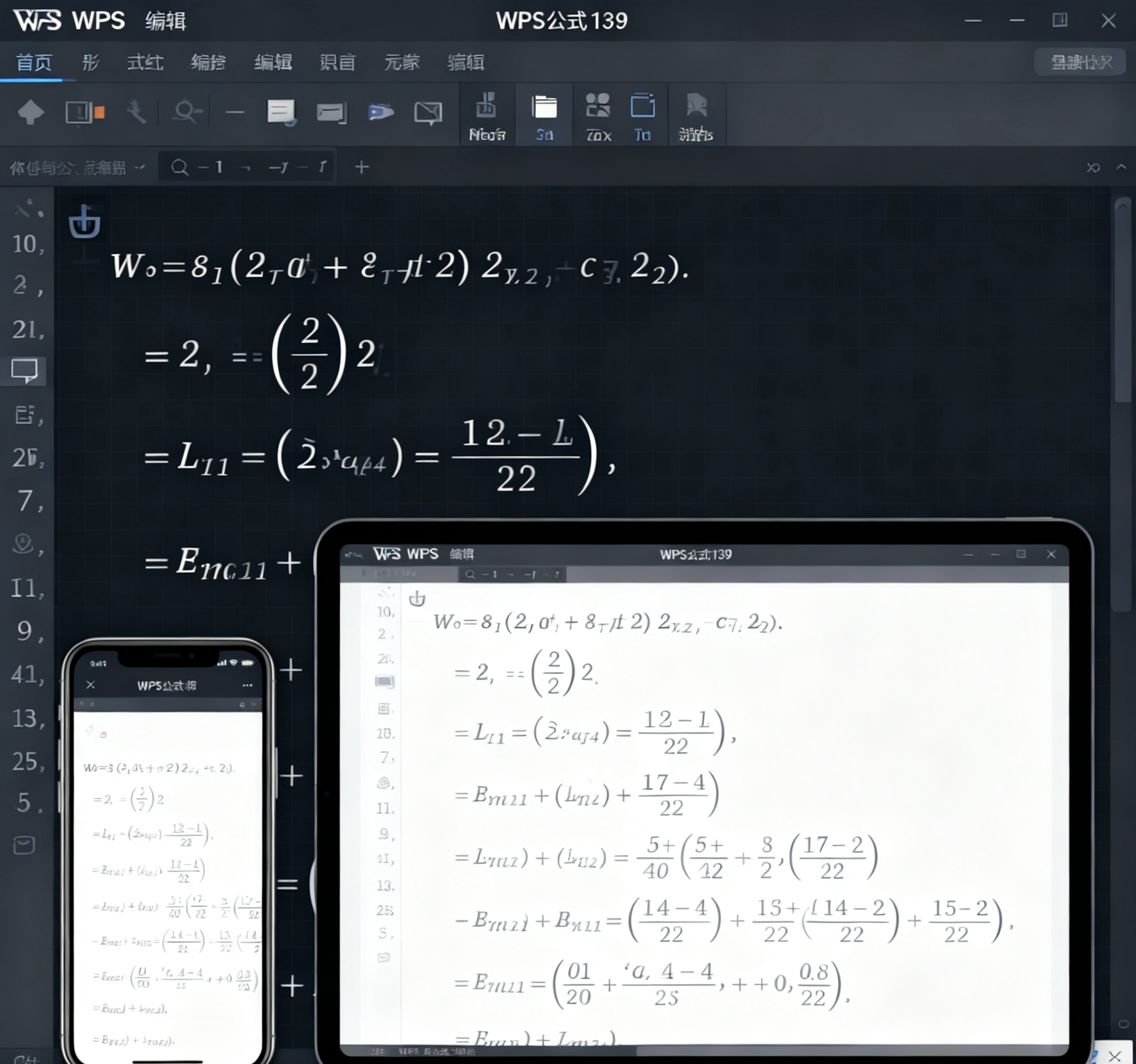Click the yellow-lined note document icon
Screen dimensions: 1136x1064
(281, 112)
